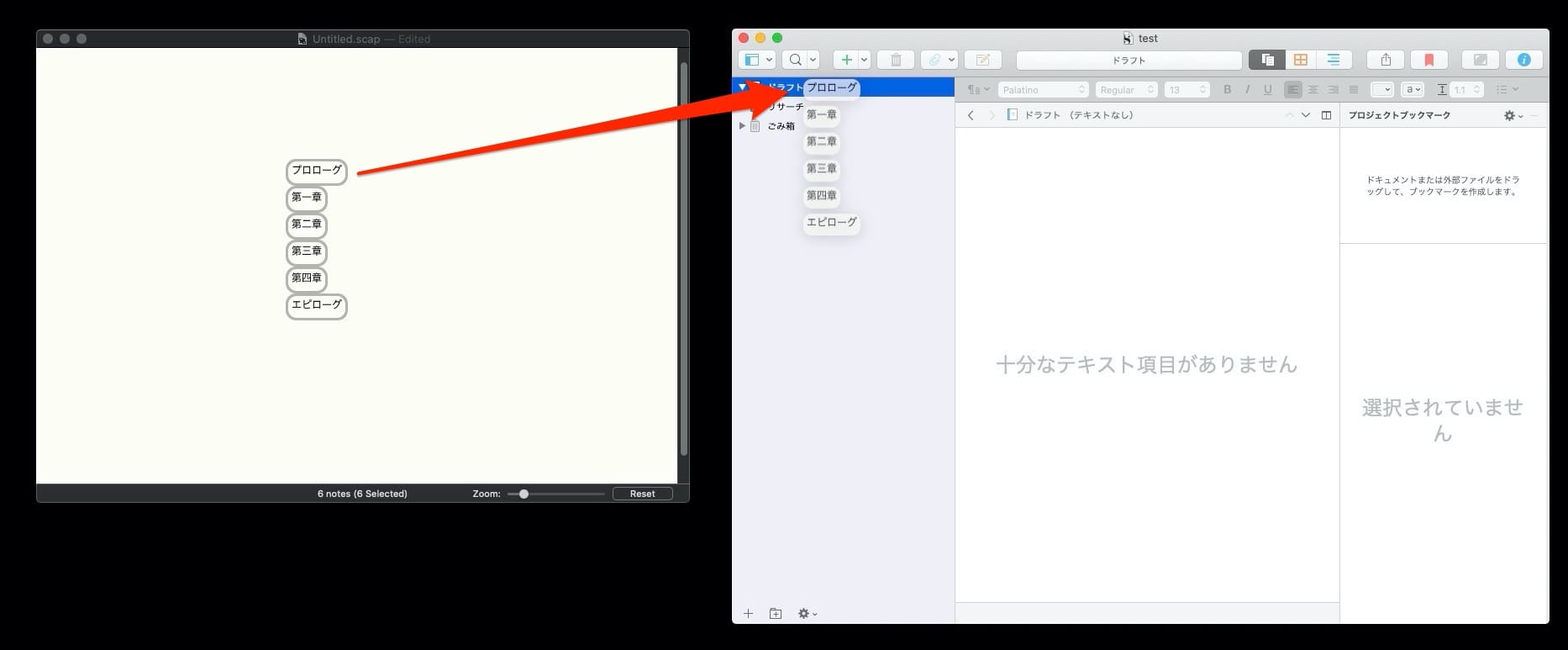Click the red Bookmark icon
Viewport: 1568px width, 650px height.
pos(1429,60)
